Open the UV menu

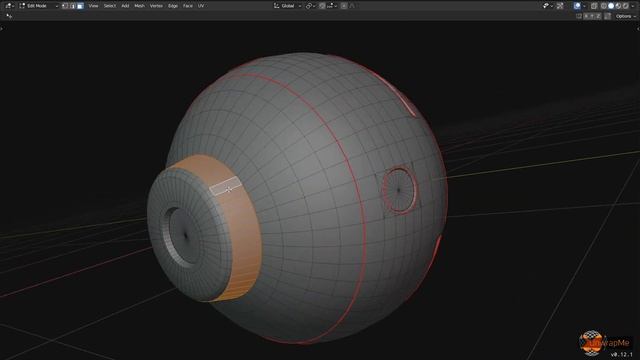(201, 6)
